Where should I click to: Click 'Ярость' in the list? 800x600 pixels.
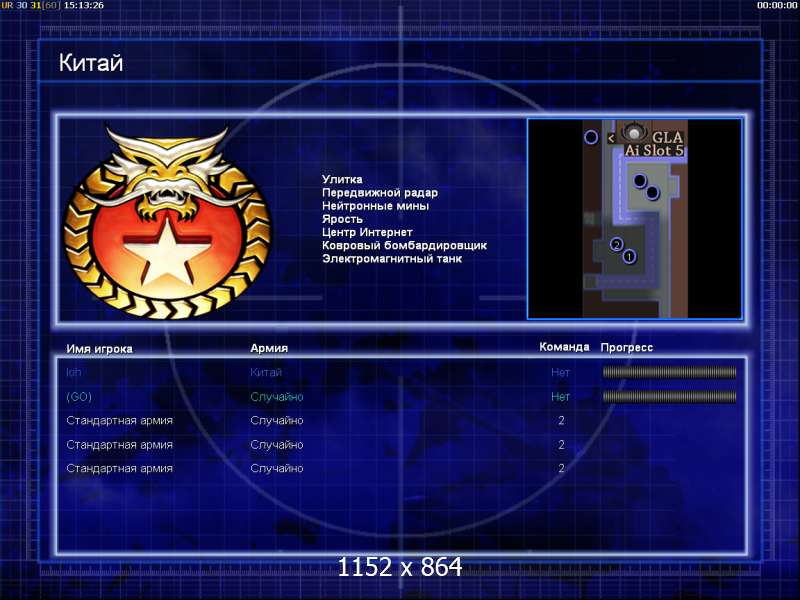click(x=342, y=219)
